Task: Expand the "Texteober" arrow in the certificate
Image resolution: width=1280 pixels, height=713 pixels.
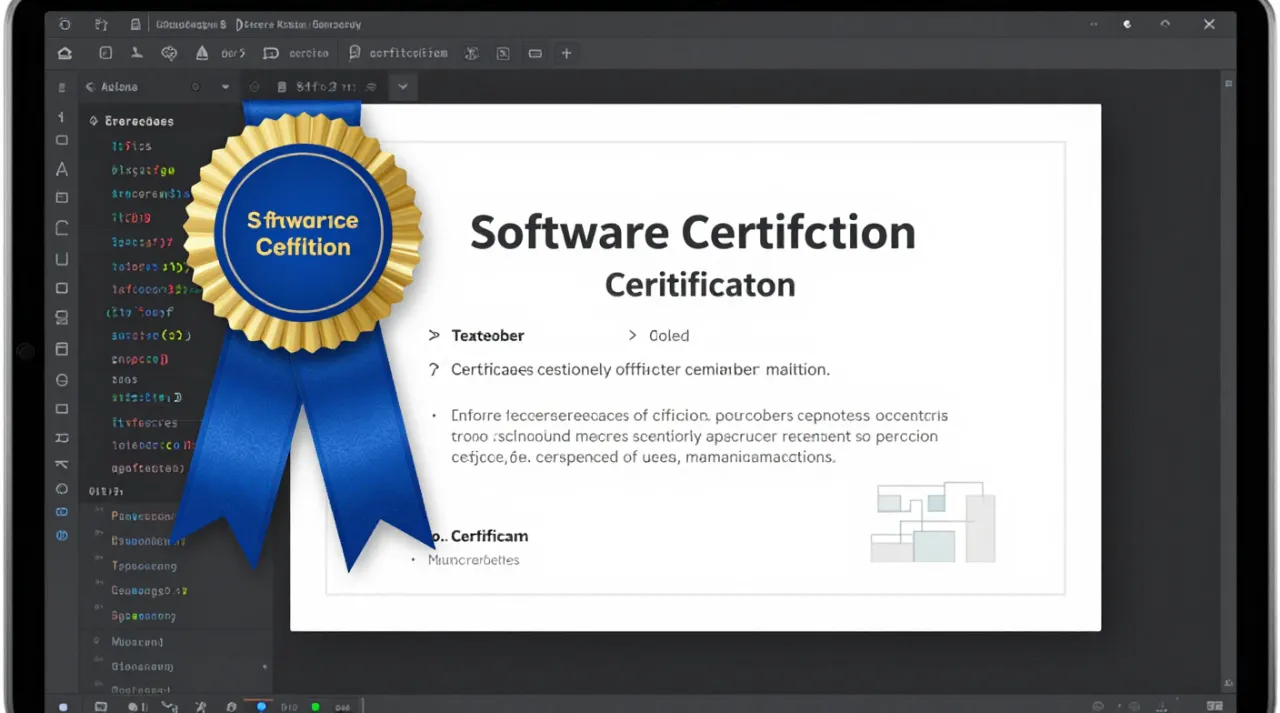Action: click(x=434, y=335)
